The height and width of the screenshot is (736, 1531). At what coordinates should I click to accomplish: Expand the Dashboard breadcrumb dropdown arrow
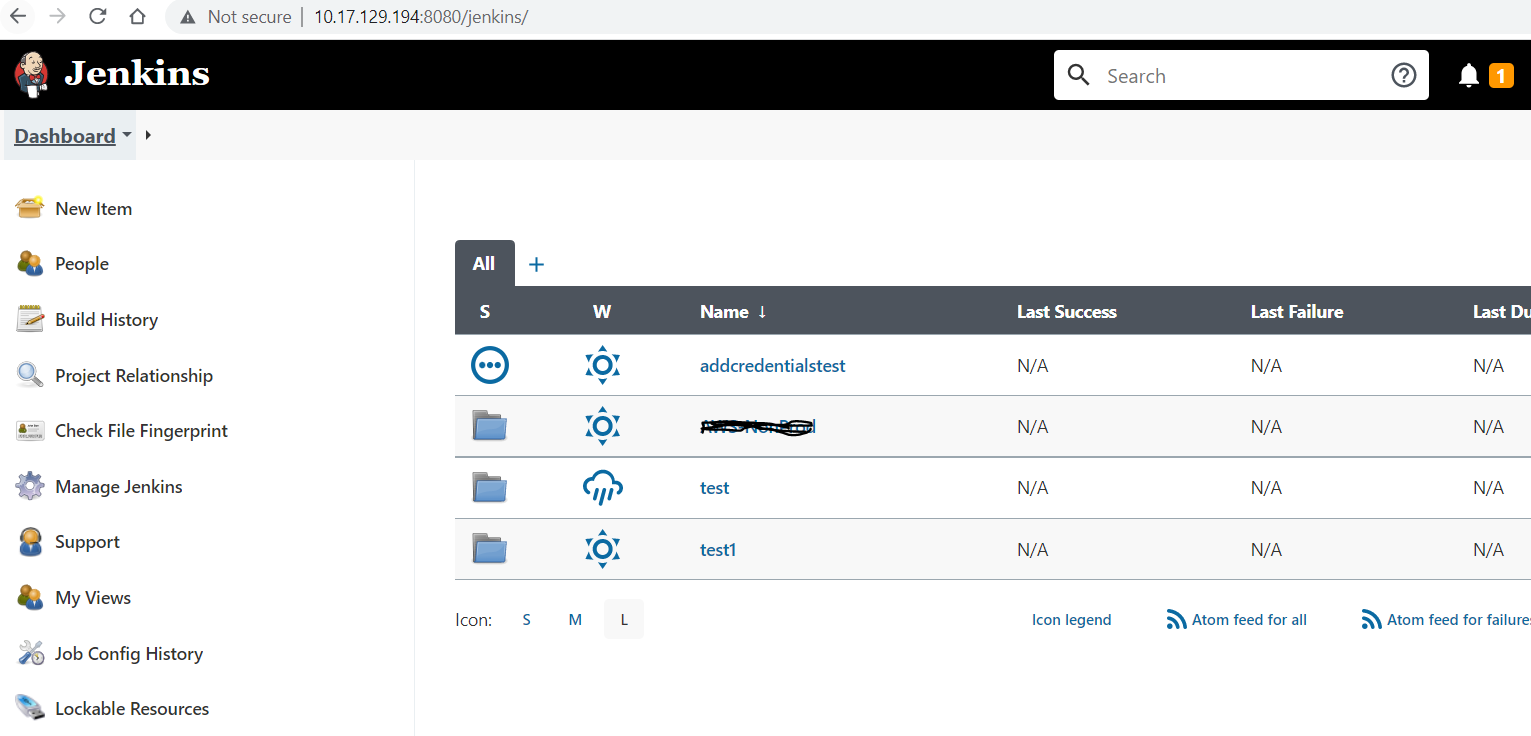tap(127, 135)
